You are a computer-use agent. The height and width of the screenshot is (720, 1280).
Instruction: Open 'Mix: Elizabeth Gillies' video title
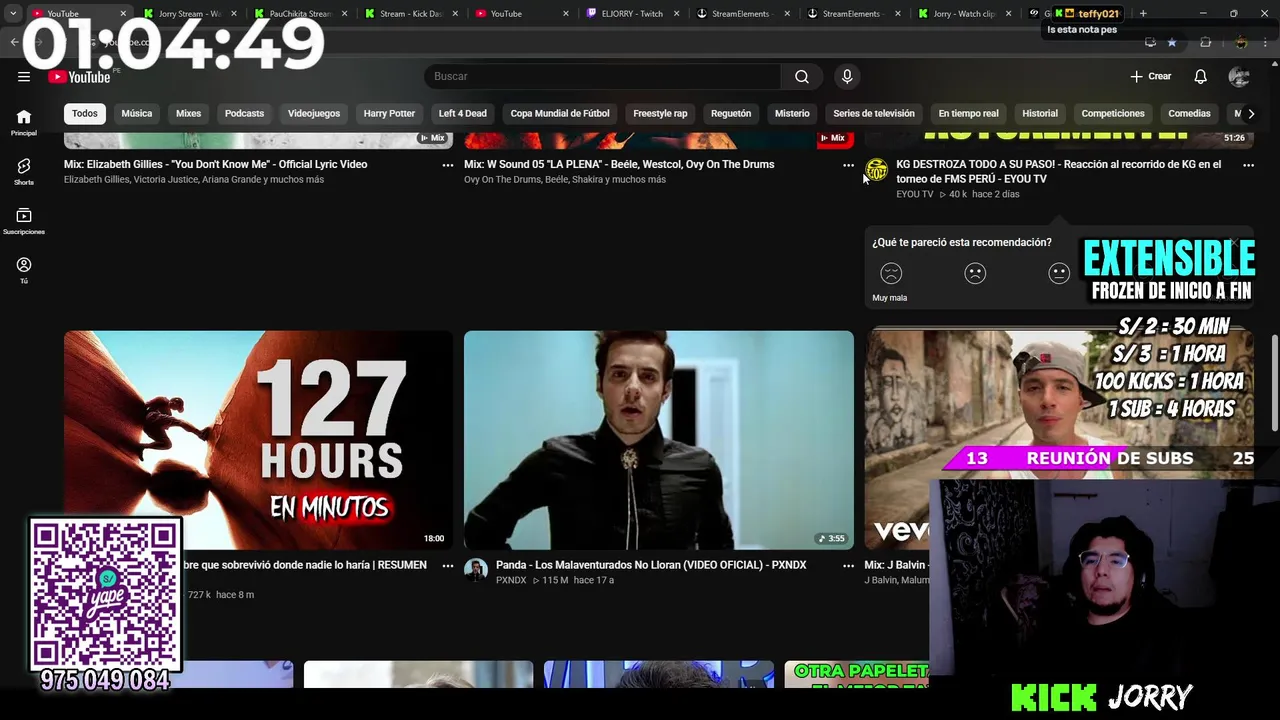(x=215, y=164)
